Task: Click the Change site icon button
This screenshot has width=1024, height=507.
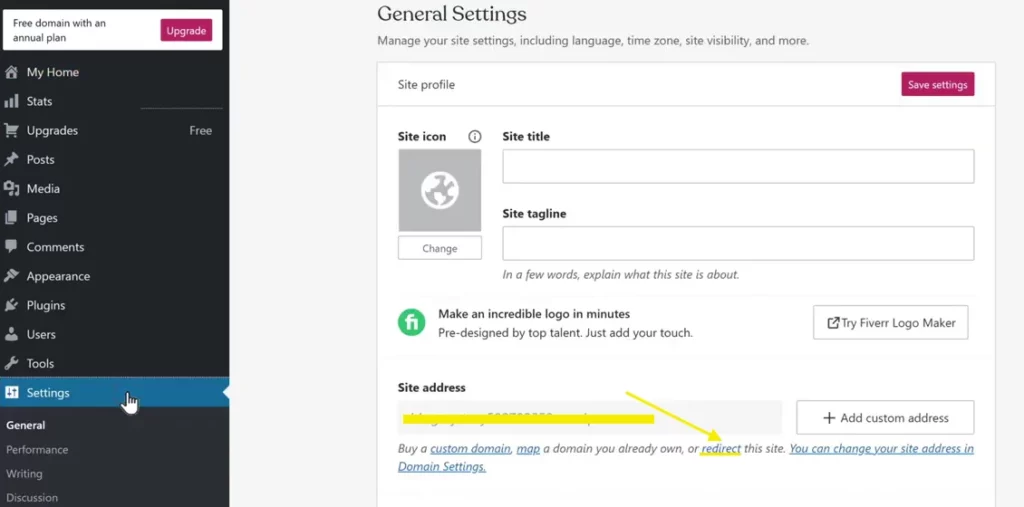Action: (x=440, y=248)
